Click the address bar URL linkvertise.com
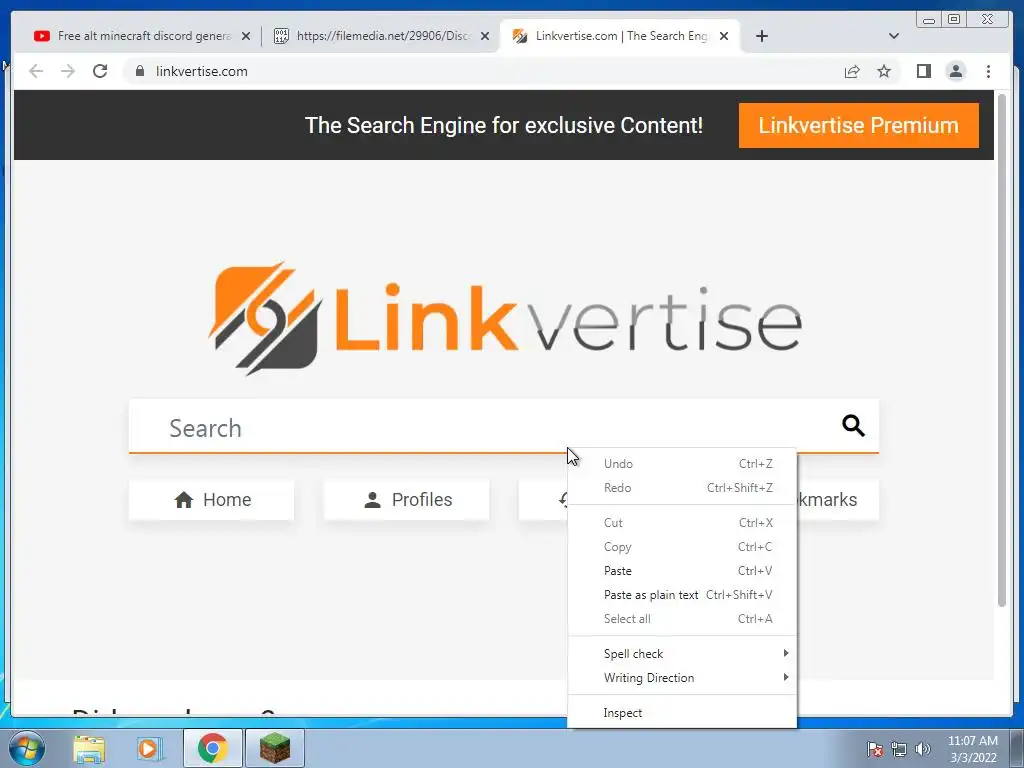The width and height of the screenshot is (1024, 768). tap(202, 71)
